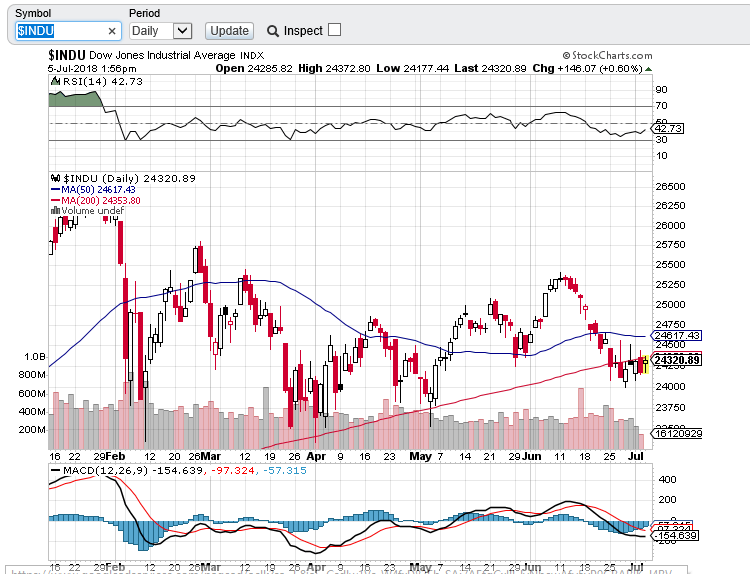Click the Dow Jones Industrial Average title
Screen dimensions: 750x574
(x=163, y=55)
